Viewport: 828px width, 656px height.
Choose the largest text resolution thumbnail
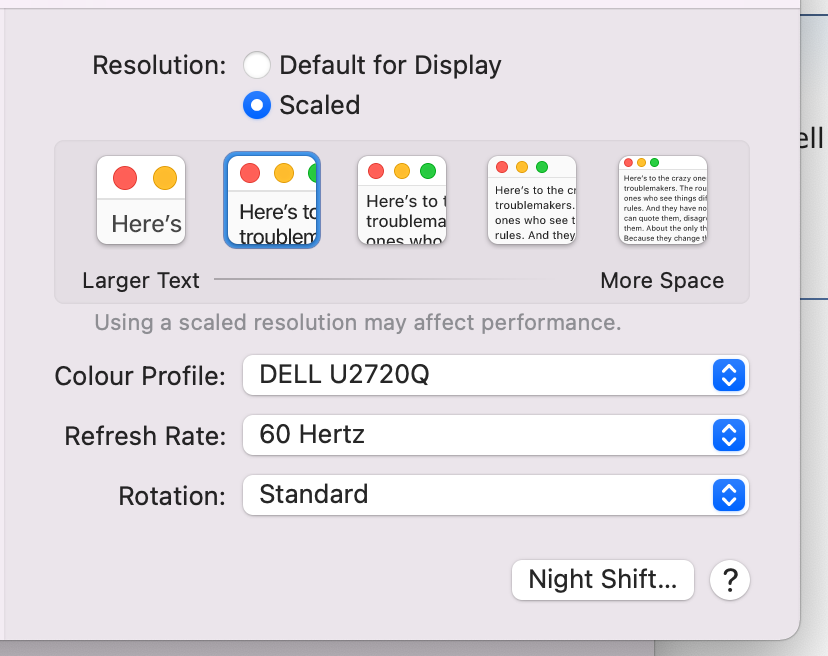click(x=141, y=200)
